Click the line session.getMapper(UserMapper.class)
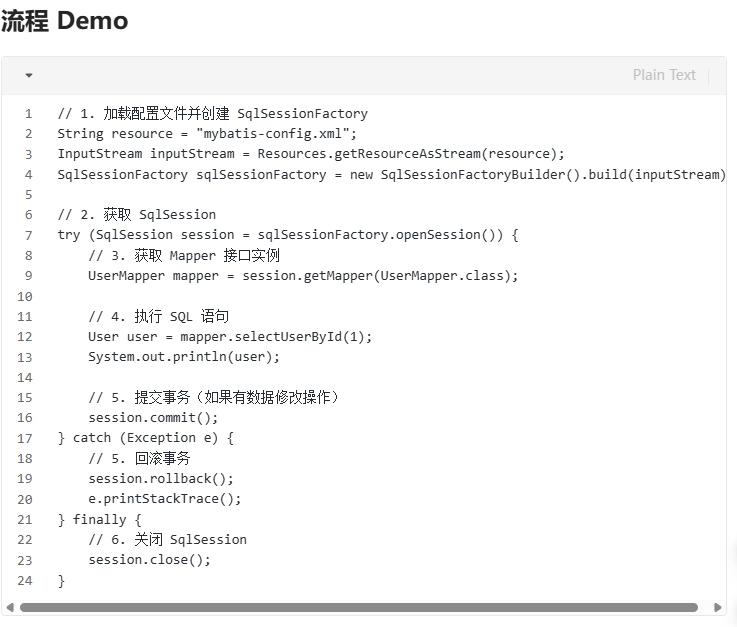The height and width of the screenshot is (627, 737). [303, 276]
